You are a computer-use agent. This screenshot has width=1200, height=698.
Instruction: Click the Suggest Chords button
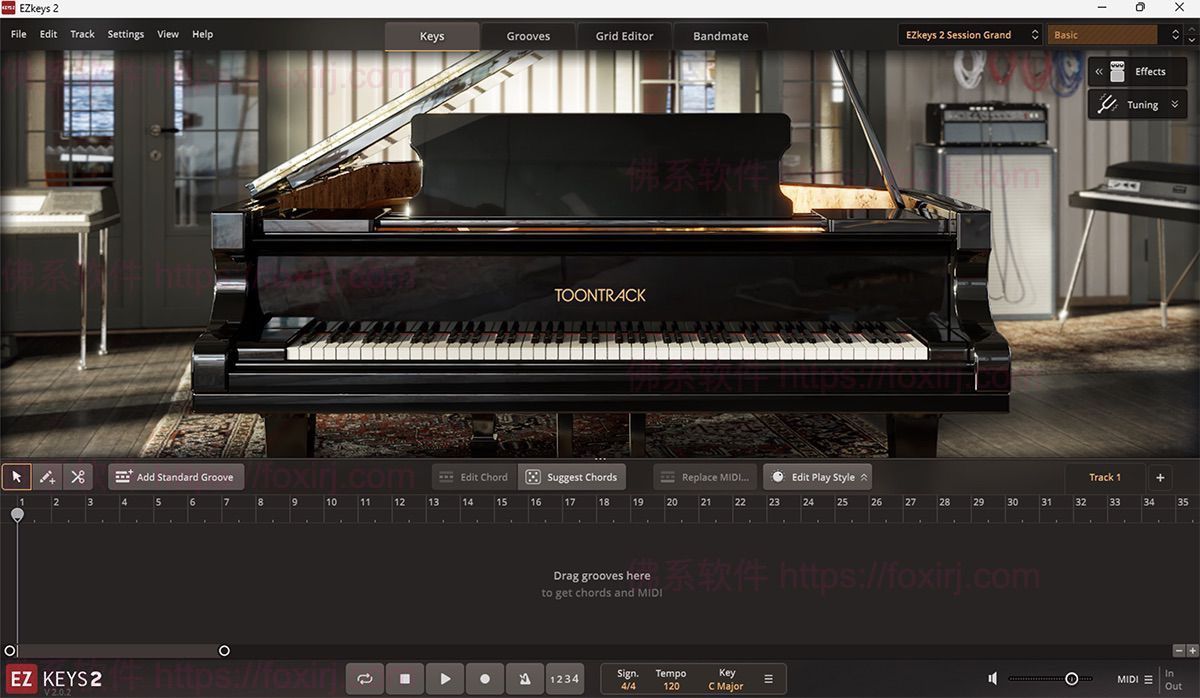572,477
